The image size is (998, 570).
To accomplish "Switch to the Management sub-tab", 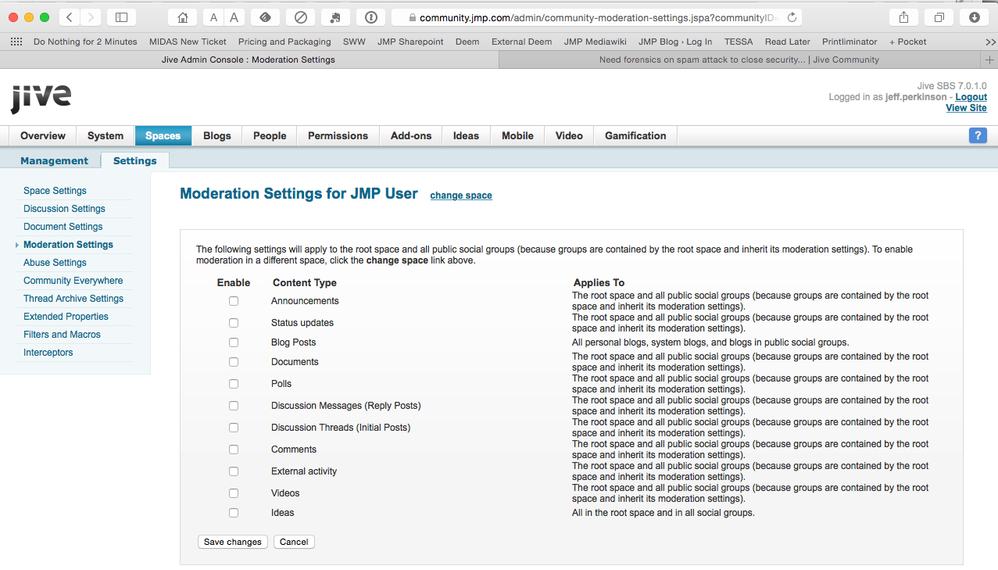I will point(54,161).
